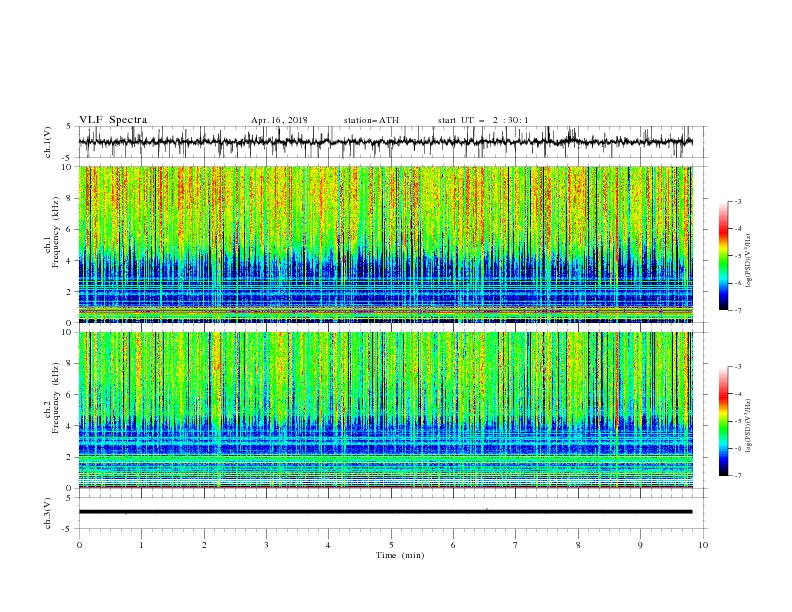Viewport: 792px width, 612px height.
Task: Click the "-3" label on the ch.1 colorbar
Action: (x=737, y=201)
